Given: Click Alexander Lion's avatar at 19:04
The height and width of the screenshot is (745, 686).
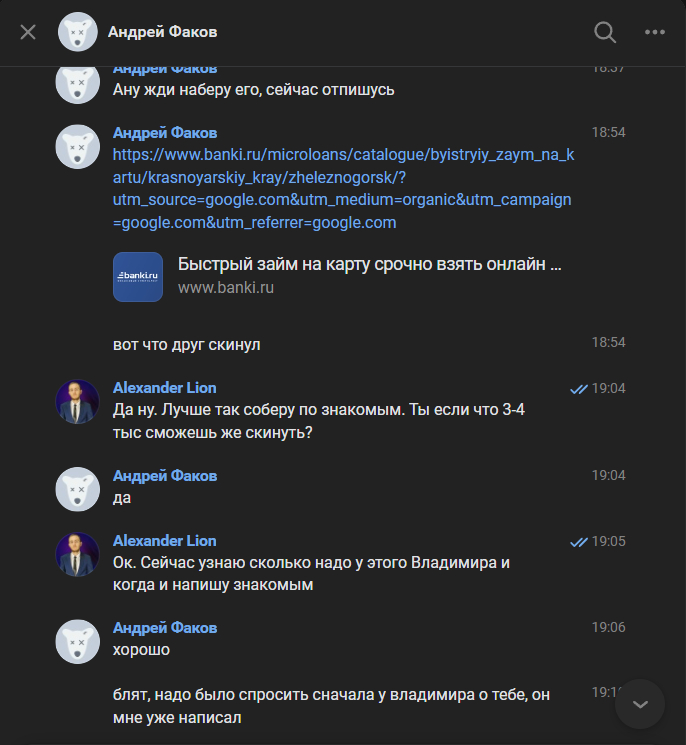Looking at the screenshot, I should (77, 401).
